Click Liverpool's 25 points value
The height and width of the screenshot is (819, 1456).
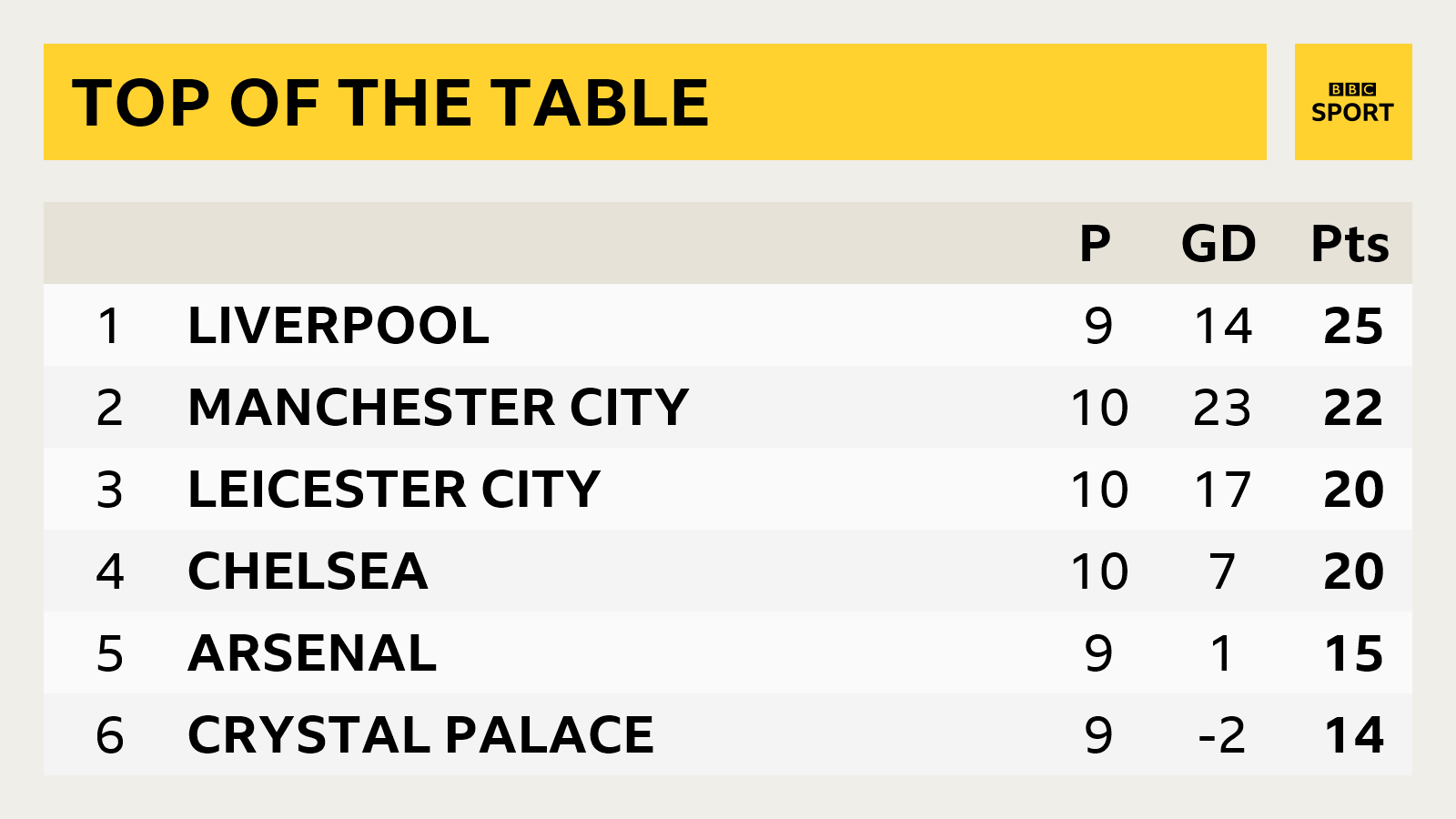(x=1353, y=326)
